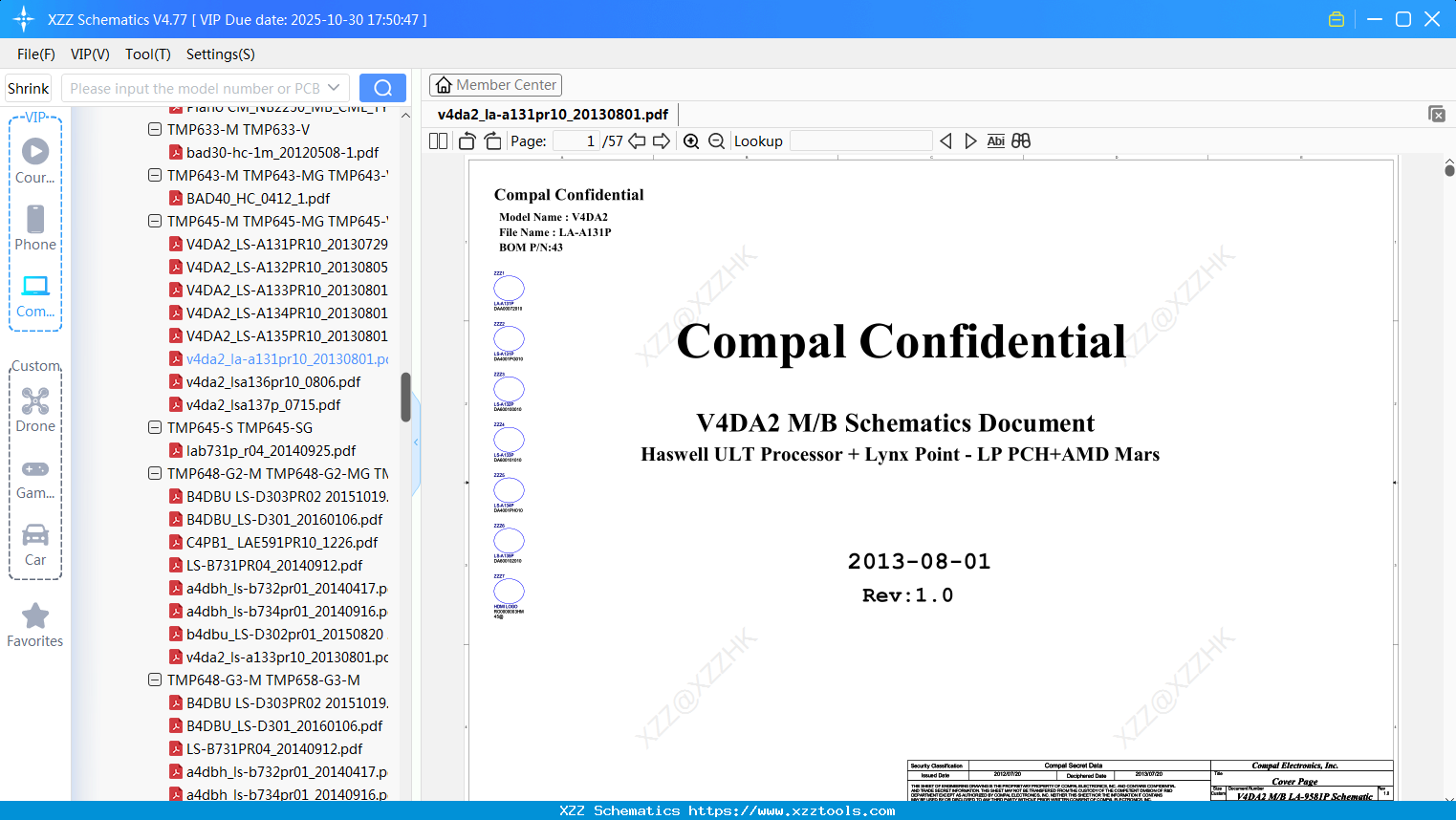Image resolution: width=1456 pixels, height=820 pixels.
Task: Find next lookup result
Action: pyautogui.click(x=970, y=141)
